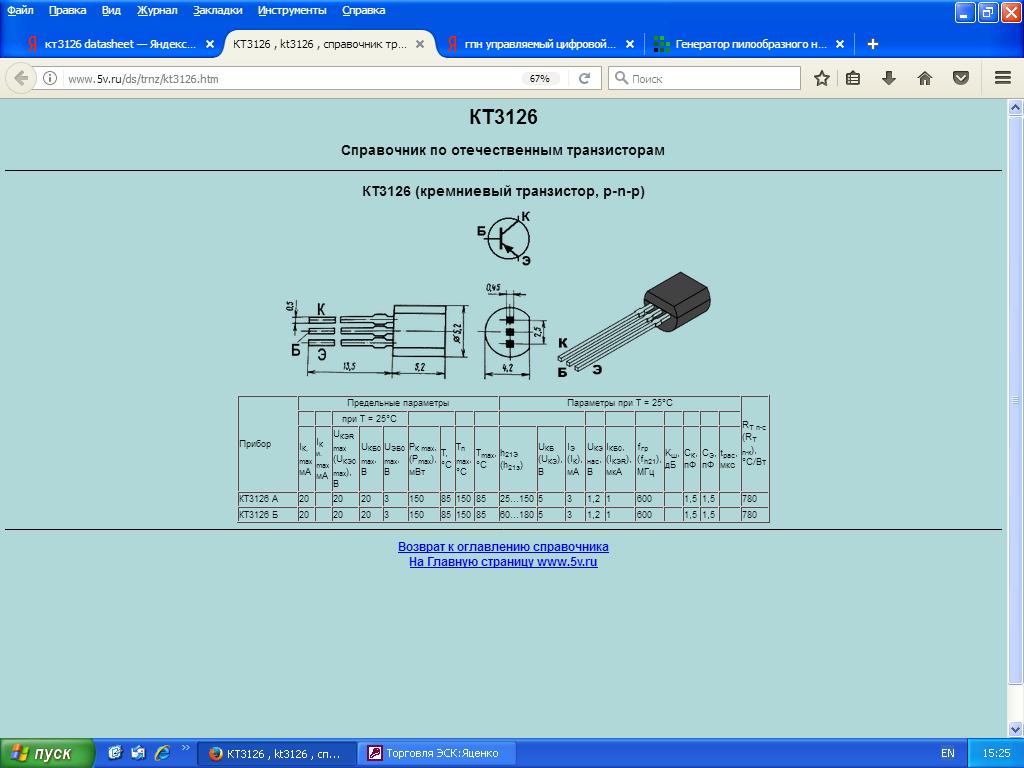The width and height of the screenshot is (1024, 768).
Task: Bookmark this page with star icon
Action: [821, 78]
